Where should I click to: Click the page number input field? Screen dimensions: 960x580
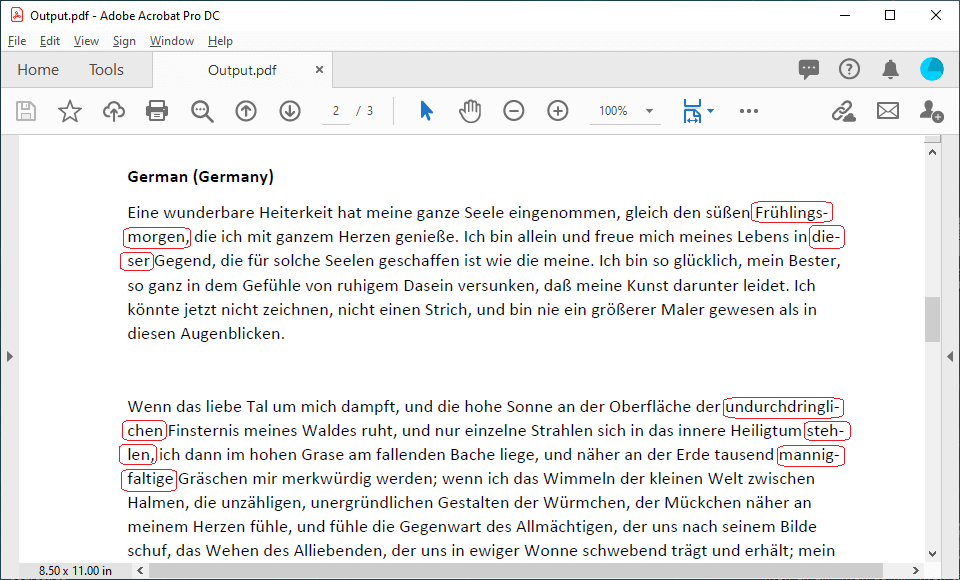[337, 111]
